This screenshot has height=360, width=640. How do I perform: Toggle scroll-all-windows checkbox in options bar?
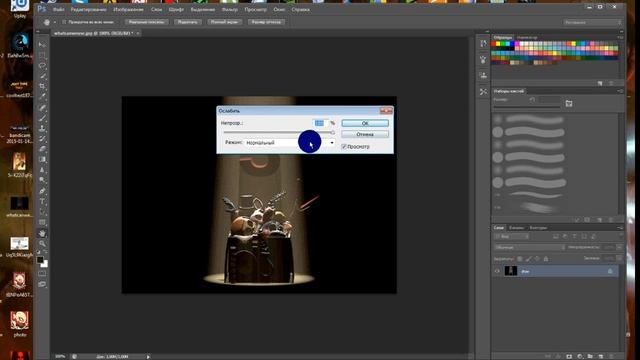(64, 22)
